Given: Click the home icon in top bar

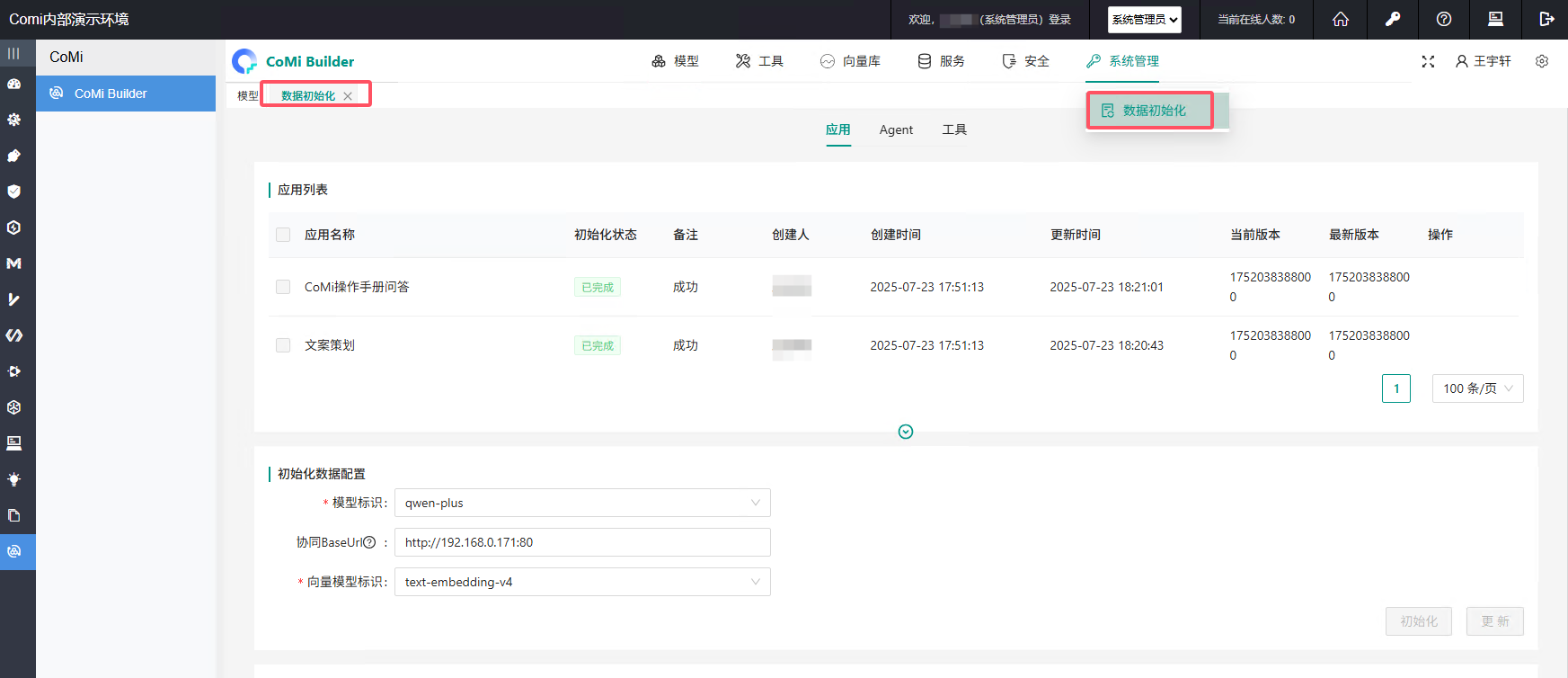Looking at the screenshot, I should coord(1340,19).
